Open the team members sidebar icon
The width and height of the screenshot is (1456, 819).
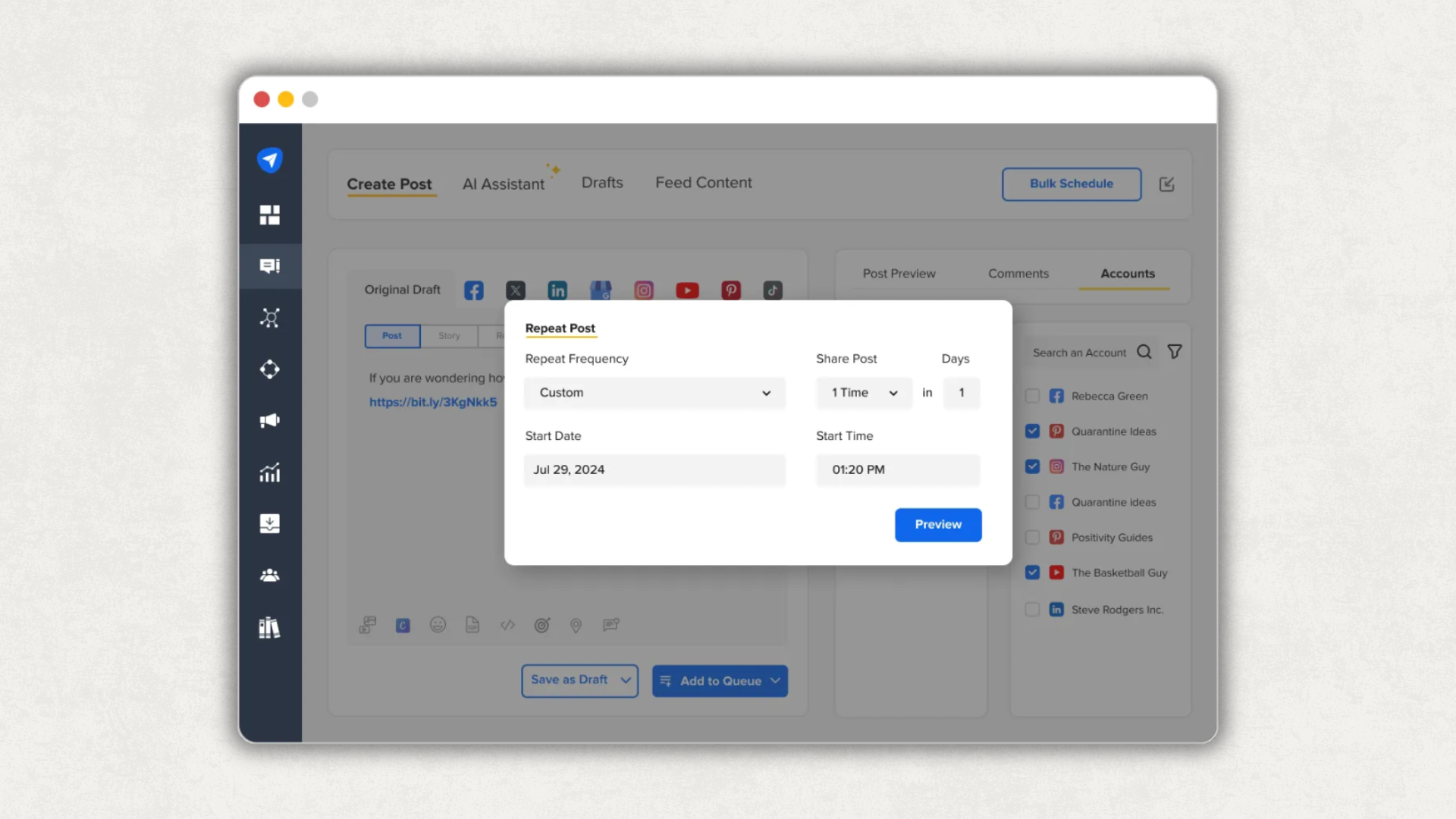click(270, 576)
